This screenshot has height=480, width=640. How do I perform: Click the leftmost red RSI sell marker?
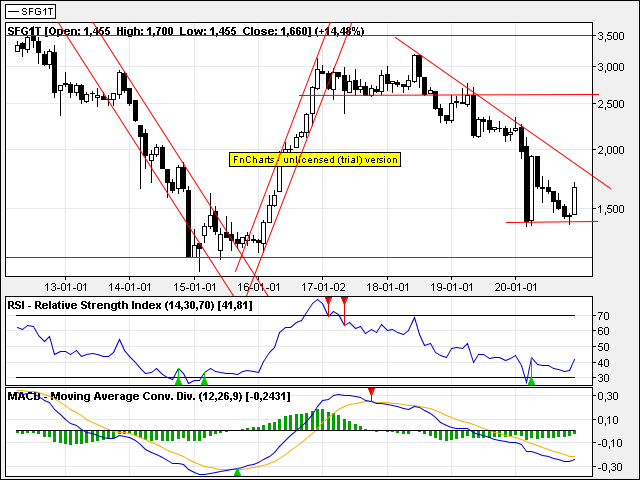[328, 301]
